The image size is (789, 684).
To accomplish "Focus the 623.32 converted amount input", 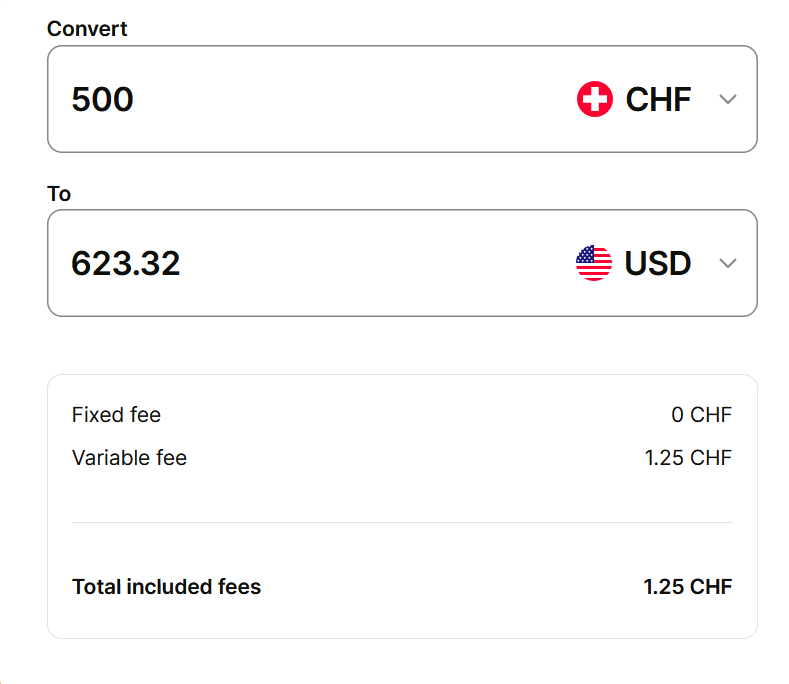I will (x=126, y=263).
